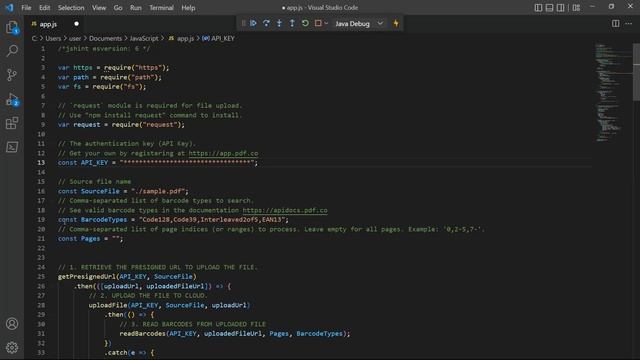
Task: Open the Help menu
Action: click(x=188, y=8)
